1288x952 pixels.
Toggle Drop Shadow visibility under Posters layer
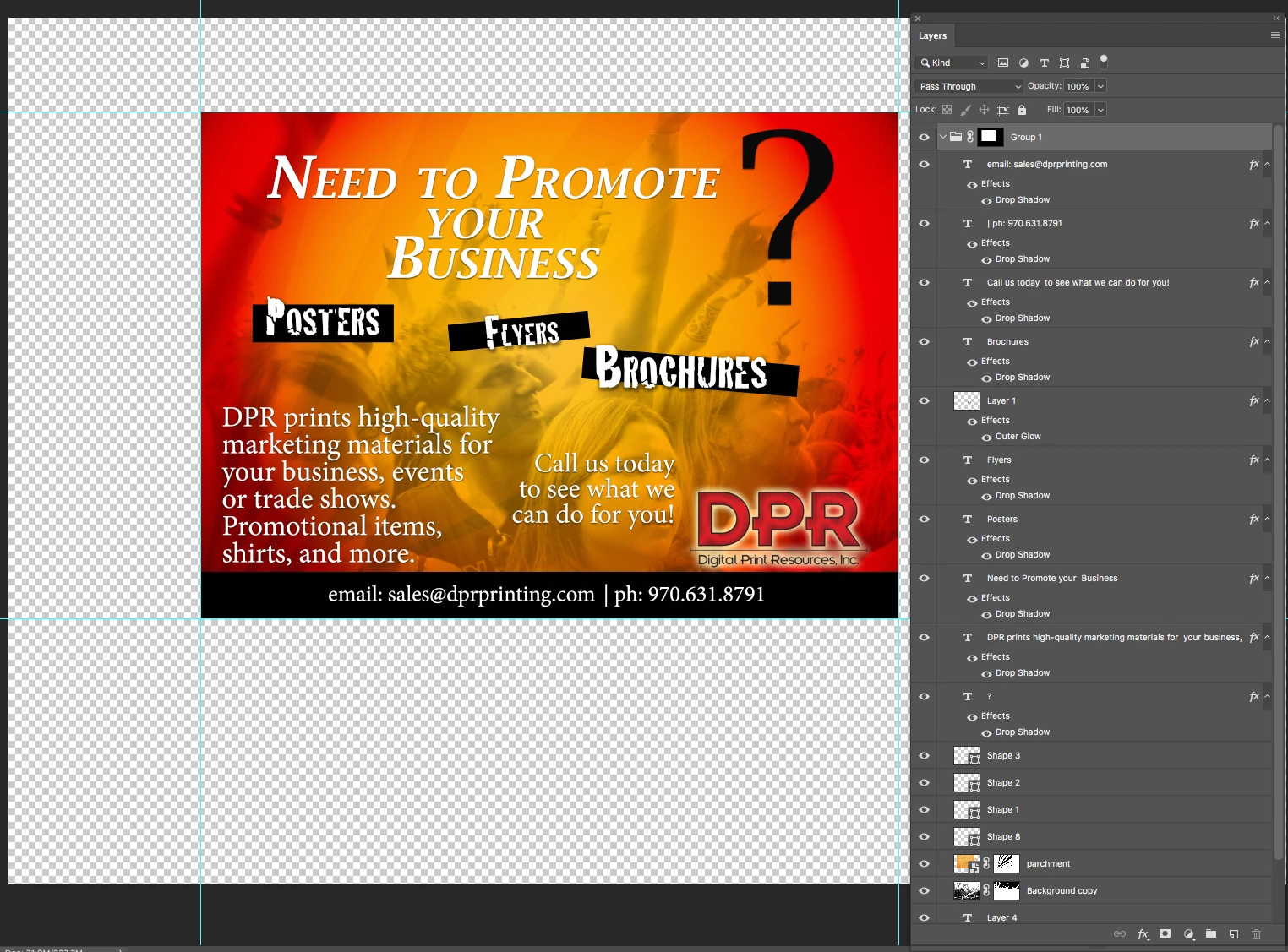tap(986, 555)
